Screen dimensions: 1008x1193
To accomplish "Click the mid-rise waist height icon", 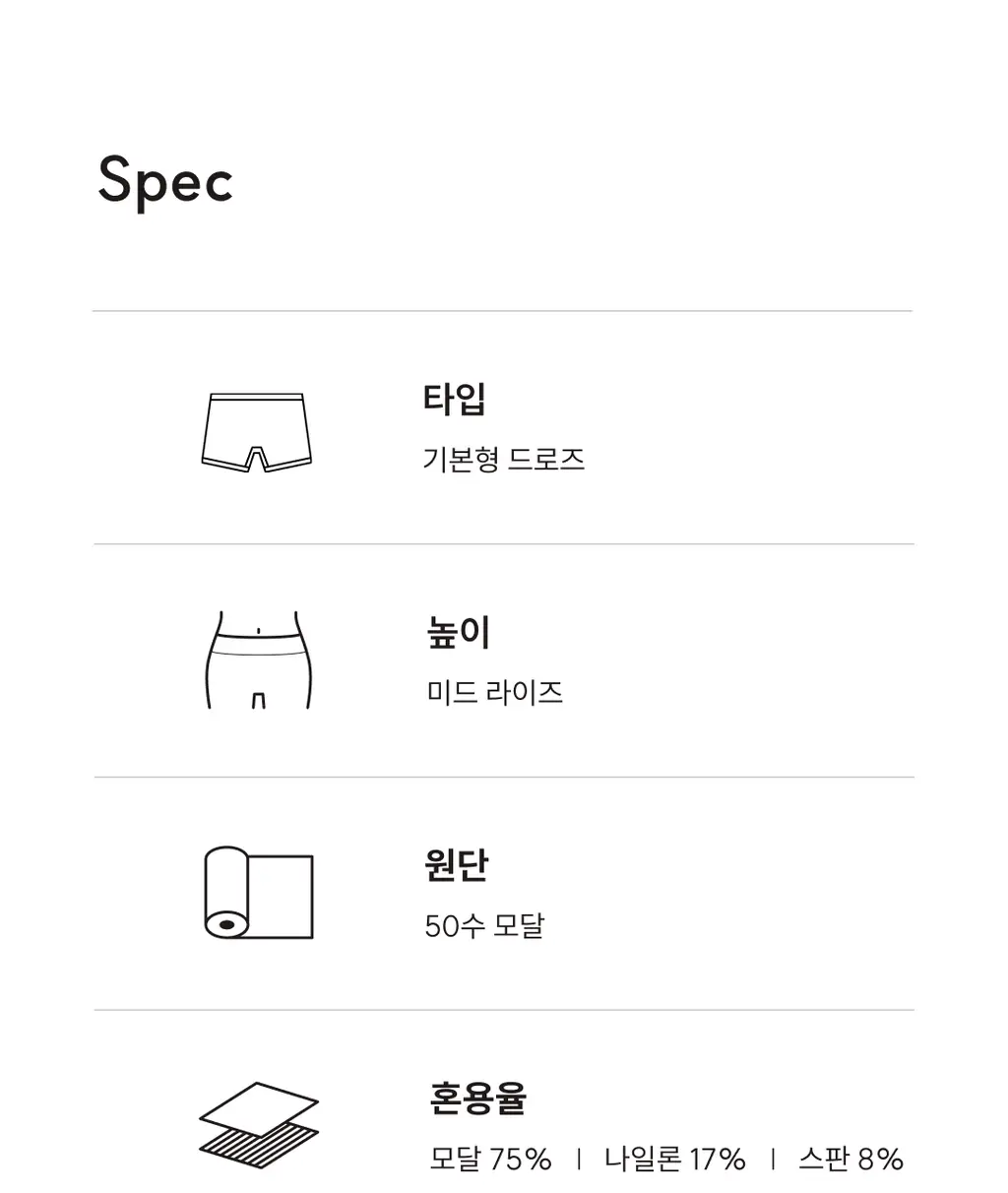I will 258,660.
